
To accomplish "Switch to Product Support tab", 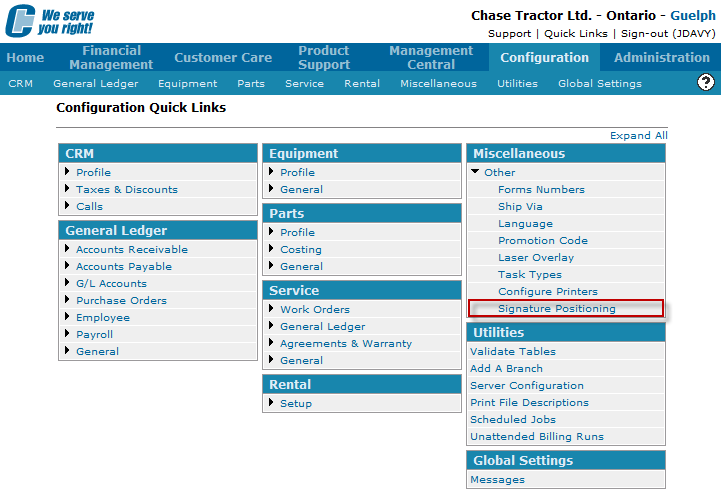I will coord(324,57).
